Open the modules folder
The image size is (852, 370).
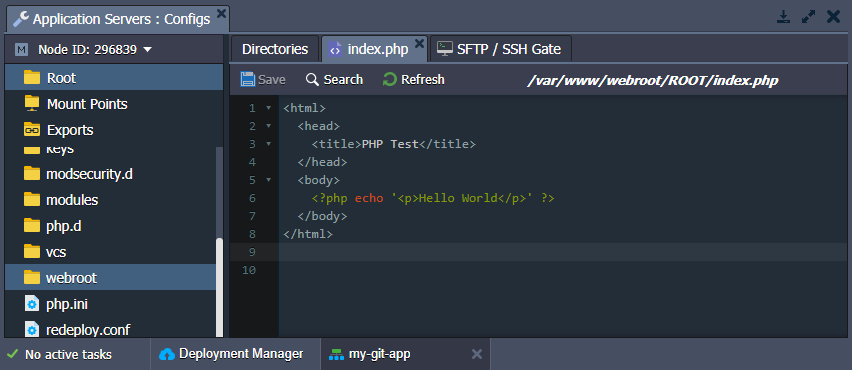(x=111, y=200)
